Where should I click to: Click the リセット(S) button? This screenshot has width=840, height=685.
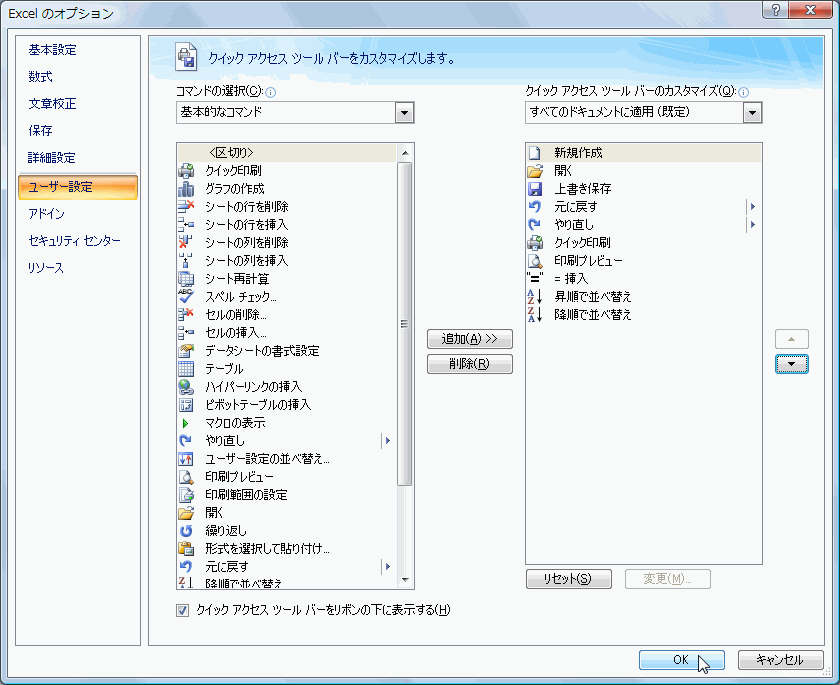click(568, 579)
